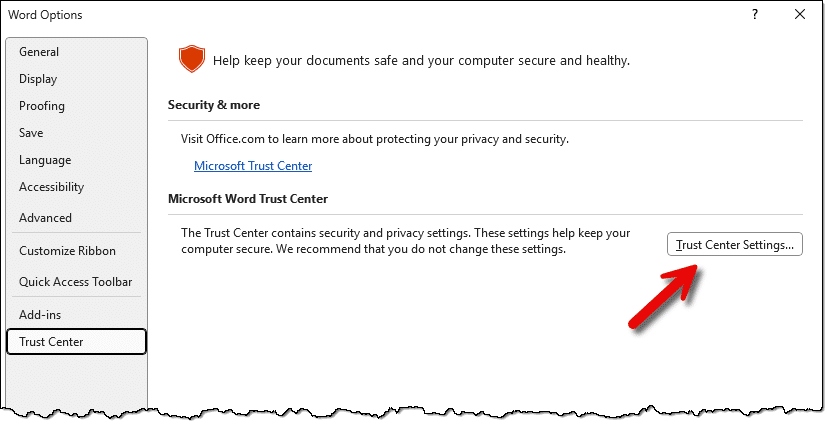Close the Word Options dialog

pyautogui.click(x=799, y=14)
